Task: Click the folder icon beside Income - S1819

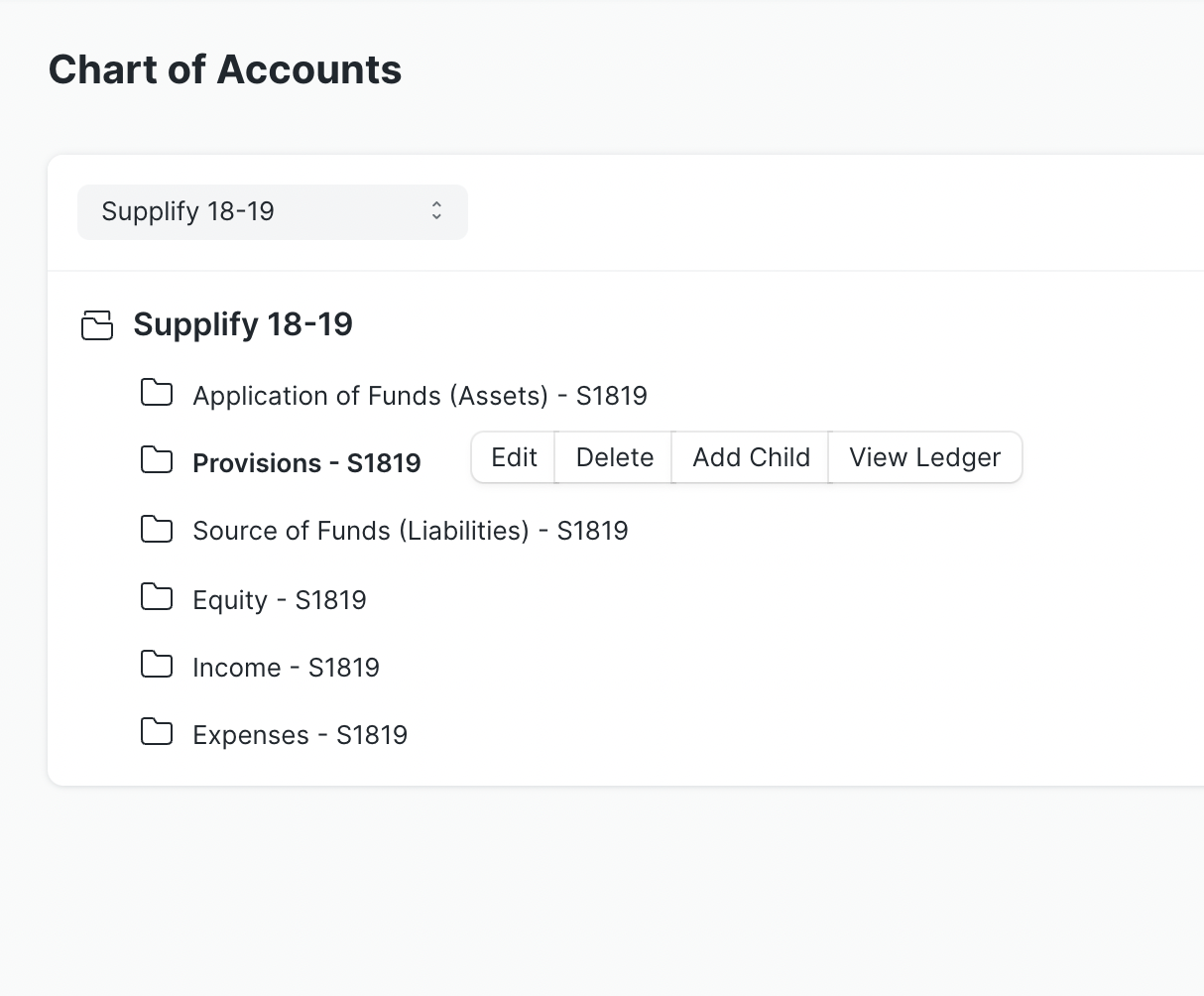Action: pyautogui.click(x=157, y=666)
